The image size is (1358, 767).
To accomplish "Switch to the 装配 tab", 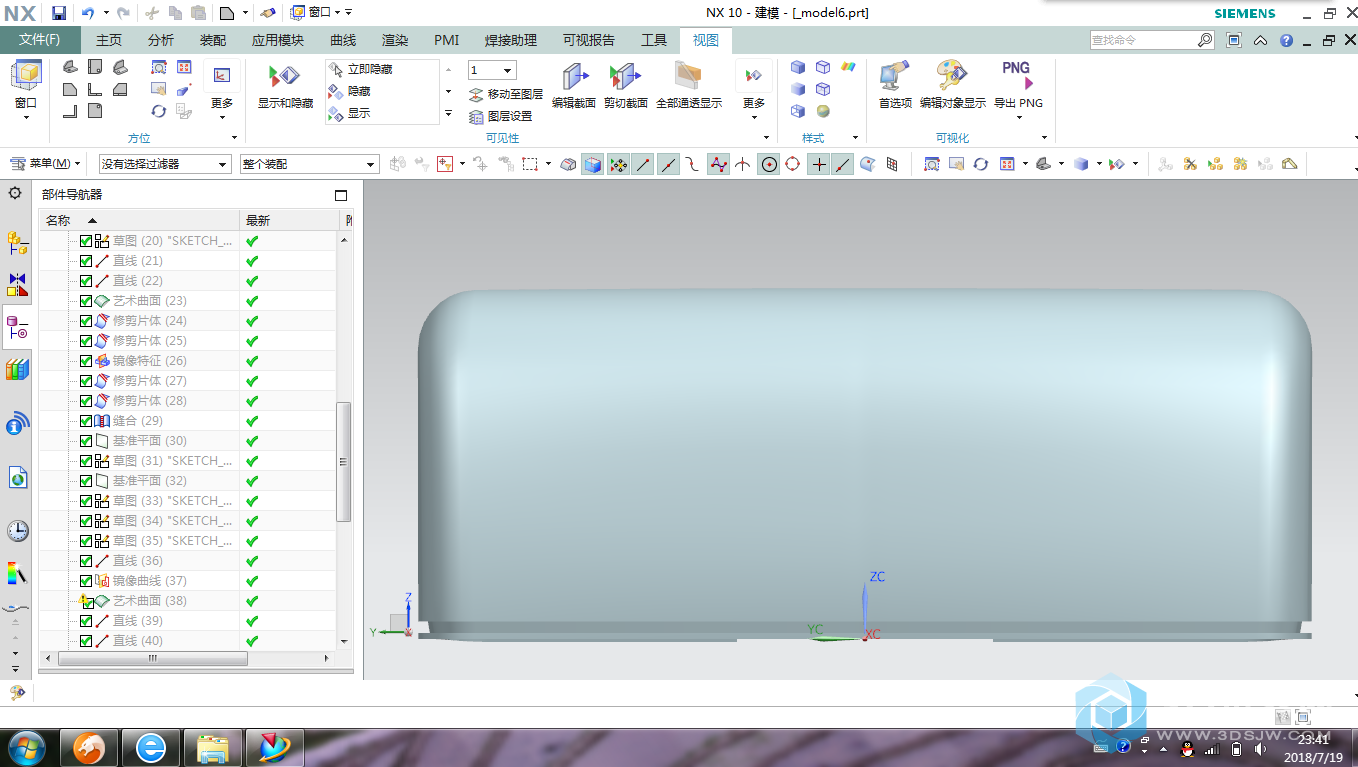I will [x=213, y=40].
